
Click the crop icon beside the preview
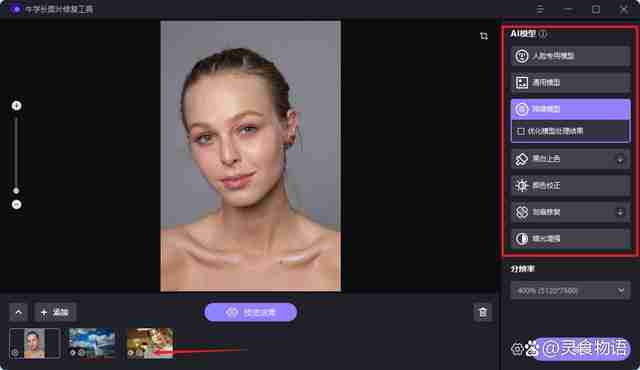[x=484, y=36]
